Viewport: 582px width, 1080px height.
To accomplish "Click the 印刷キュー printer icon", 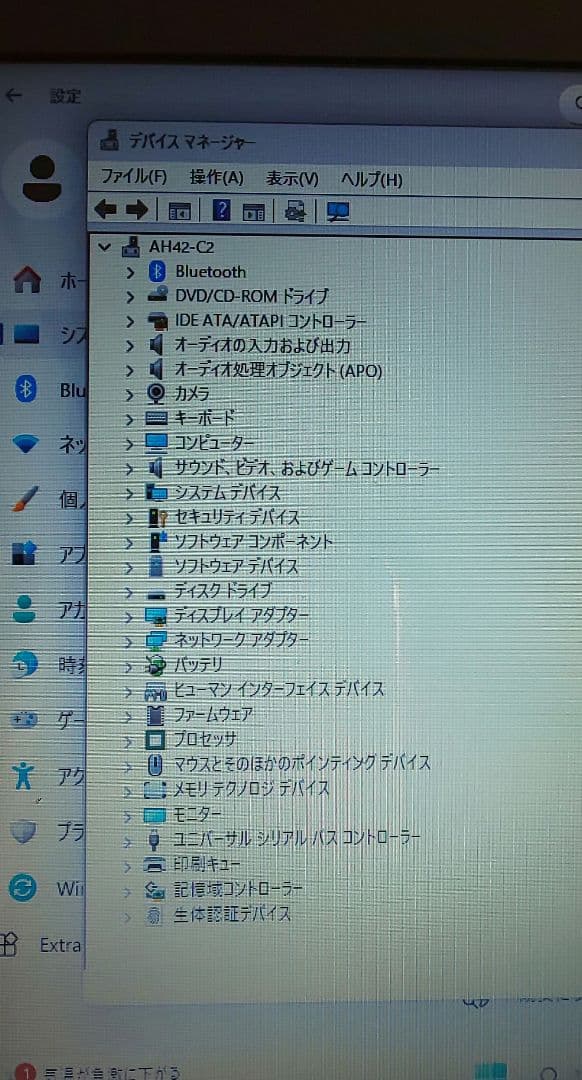I will 155,864.
